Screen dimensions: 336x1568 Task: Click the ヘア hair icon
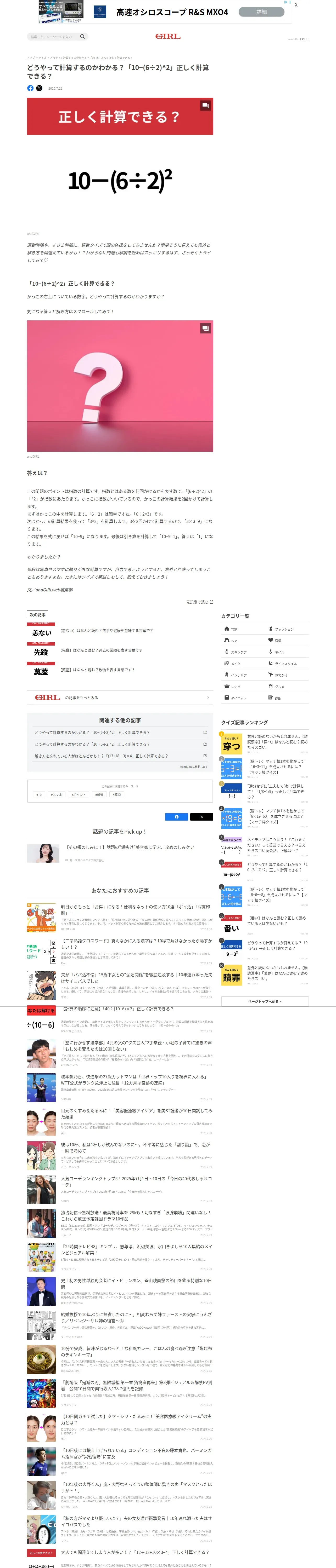point(227,640)
